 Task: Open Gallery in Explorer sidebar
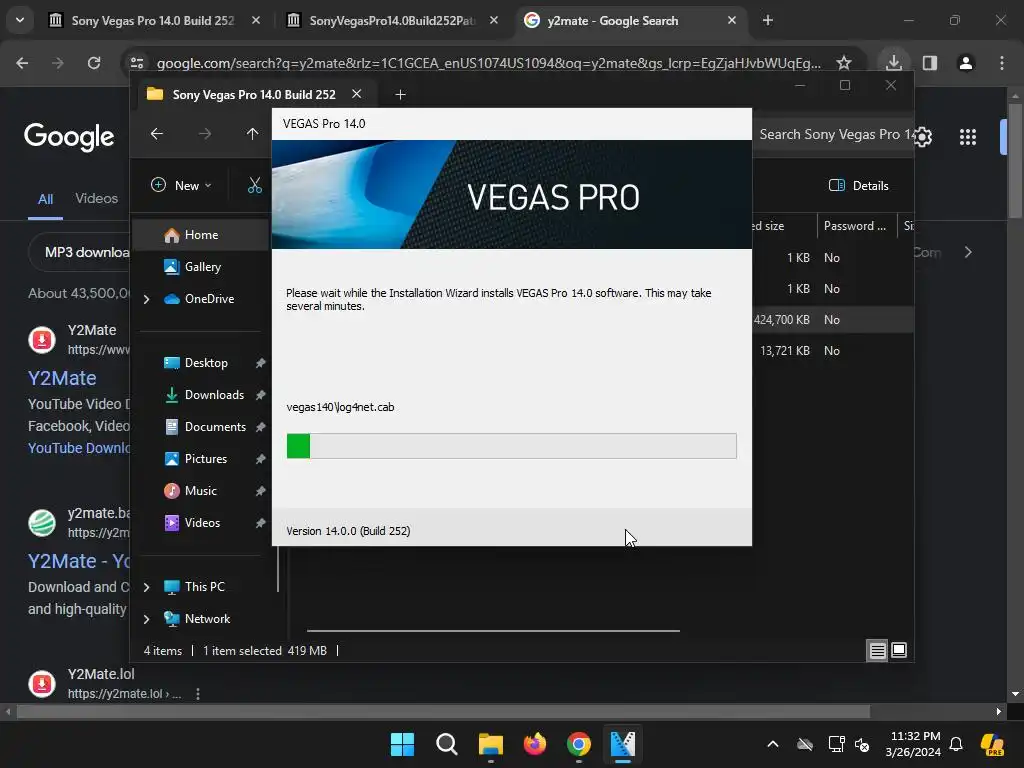[201, 266]
